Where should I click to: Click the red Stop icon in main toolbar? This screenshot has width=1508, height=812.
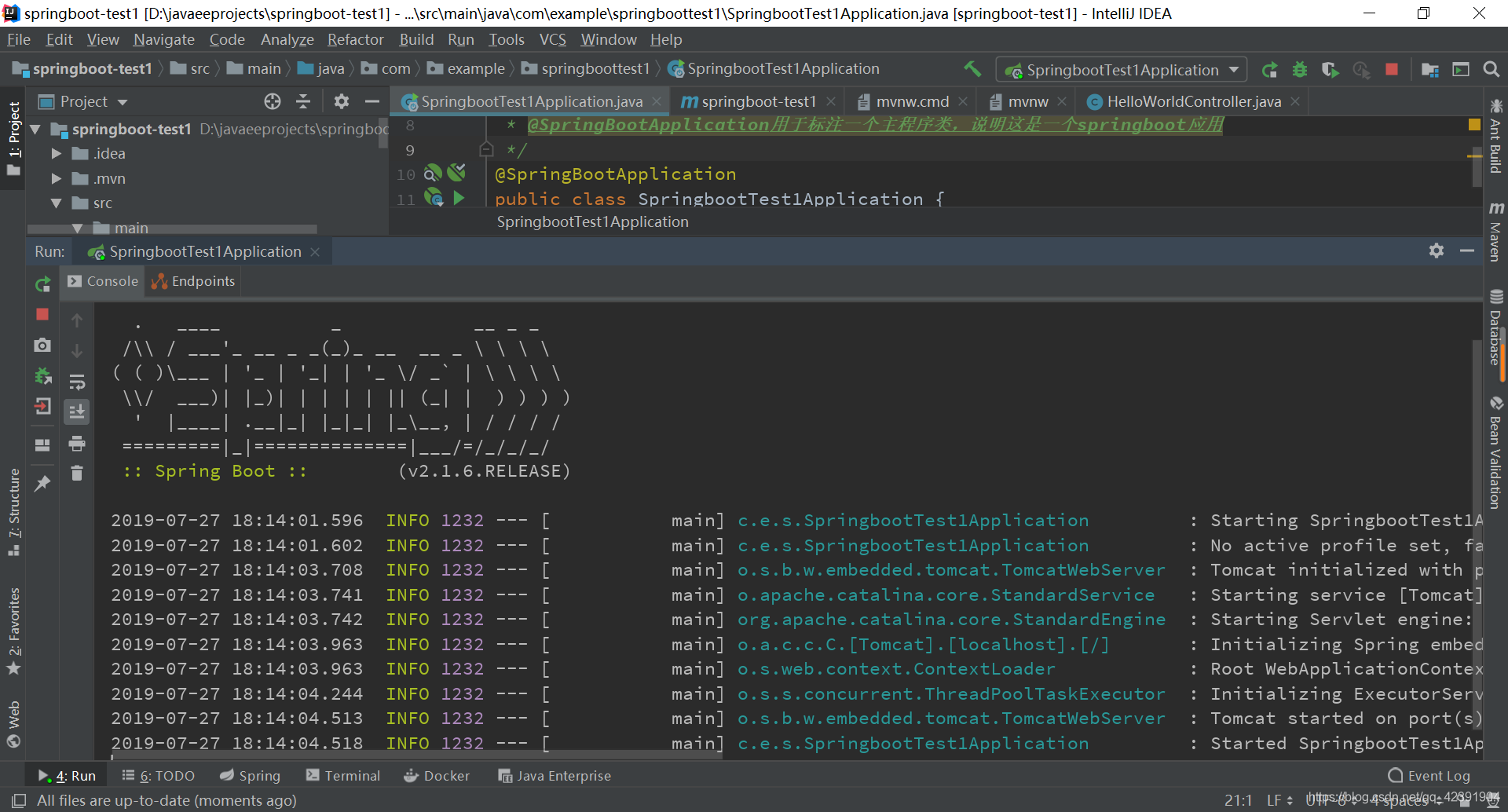click(1392, 69)
